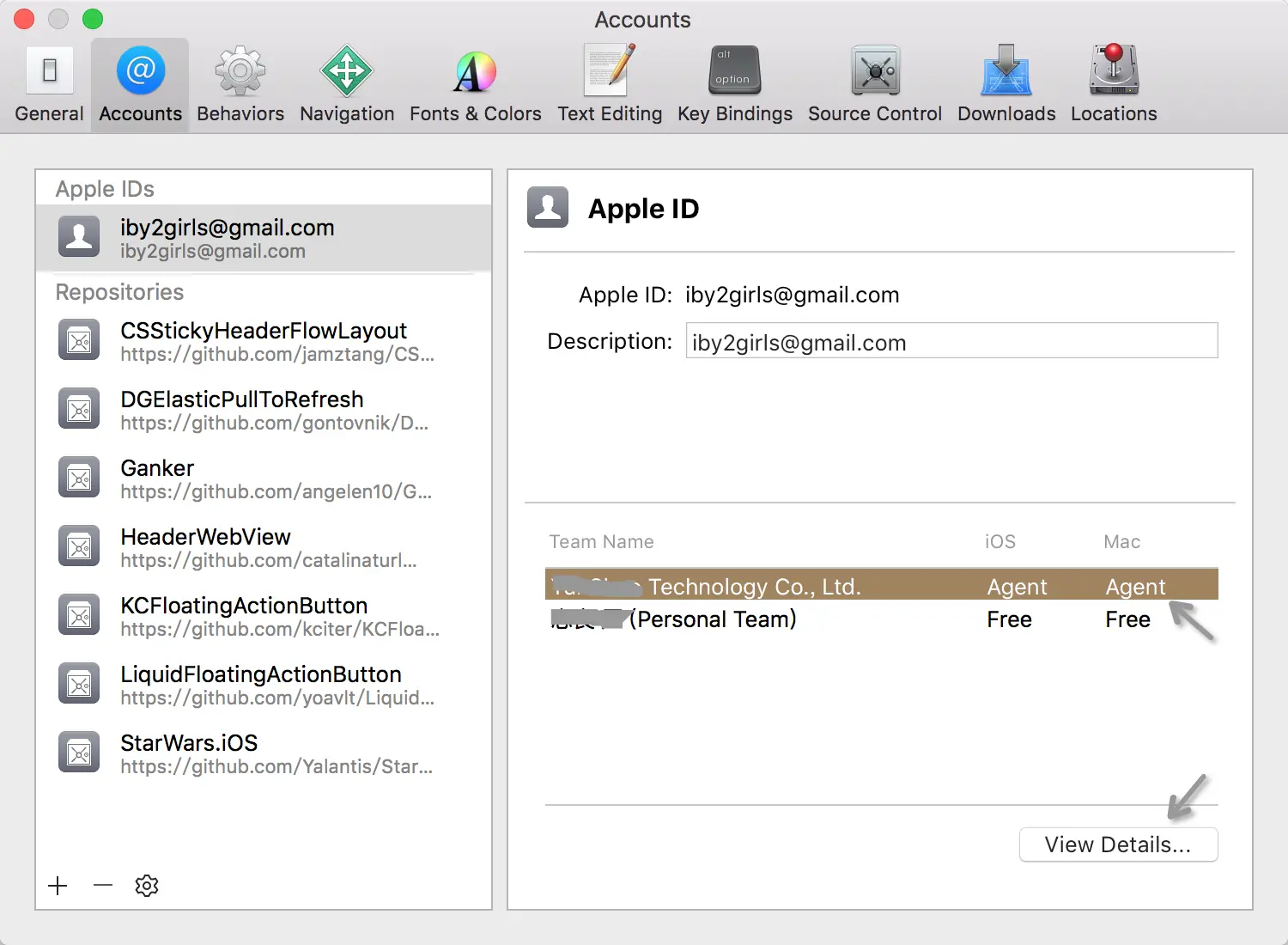Image resolution: width=1288 pixels, height=945 pixels.
Task: Click the repository icon beside KCFloatingActionButton
Action: (79, 615)
